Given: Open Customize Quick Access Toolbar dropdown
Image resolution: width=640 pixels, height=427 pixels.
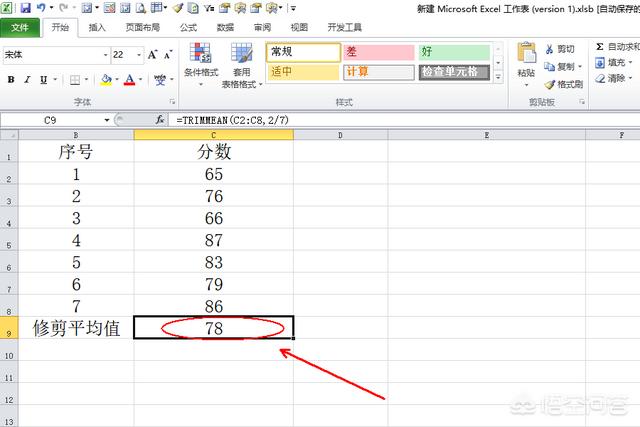Looking at the screenshot, I should [293, 8].
